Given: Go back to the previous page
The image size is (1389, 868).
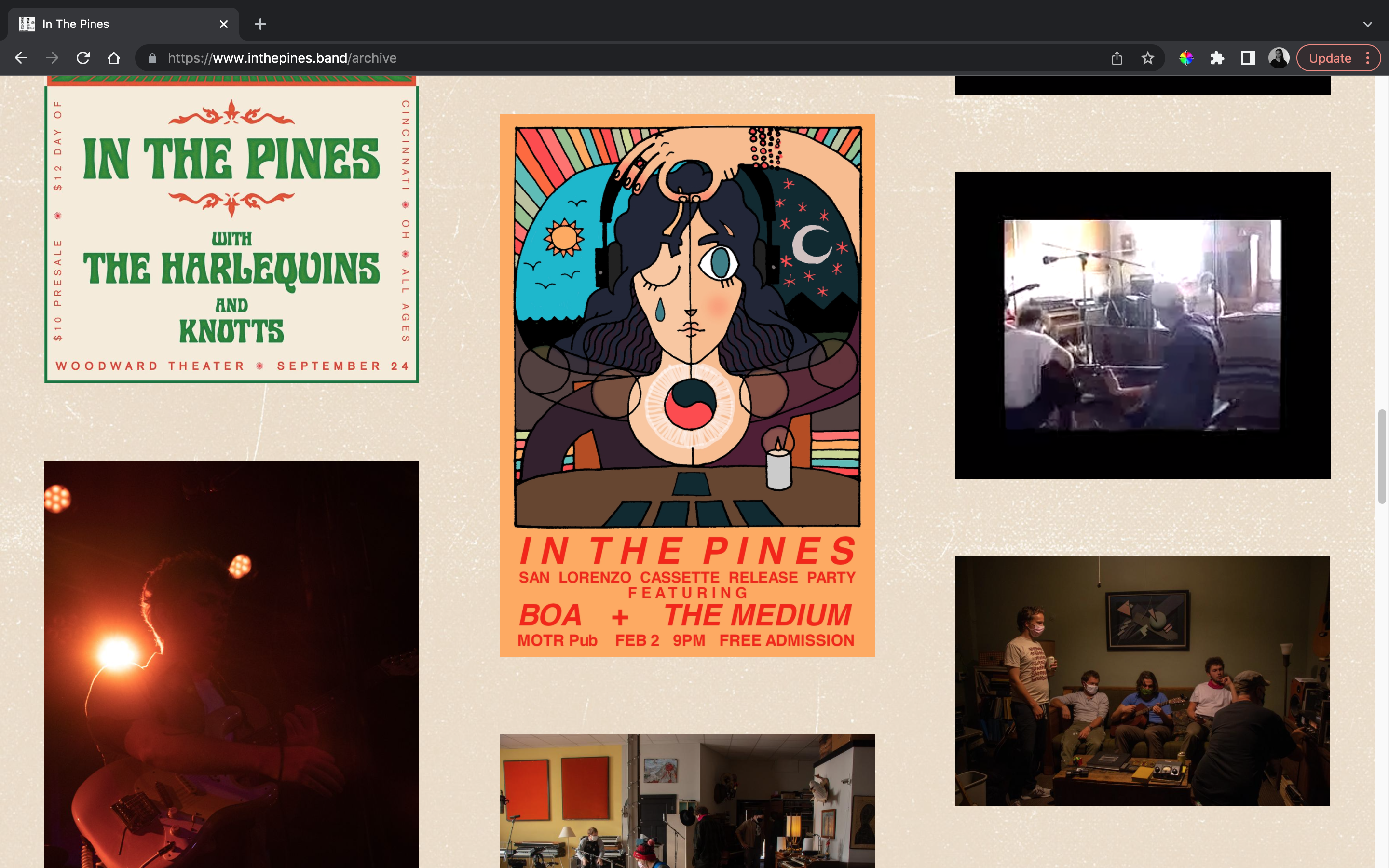Looking at the screenshot, I should pyautogui.click(x=21, y=58).
